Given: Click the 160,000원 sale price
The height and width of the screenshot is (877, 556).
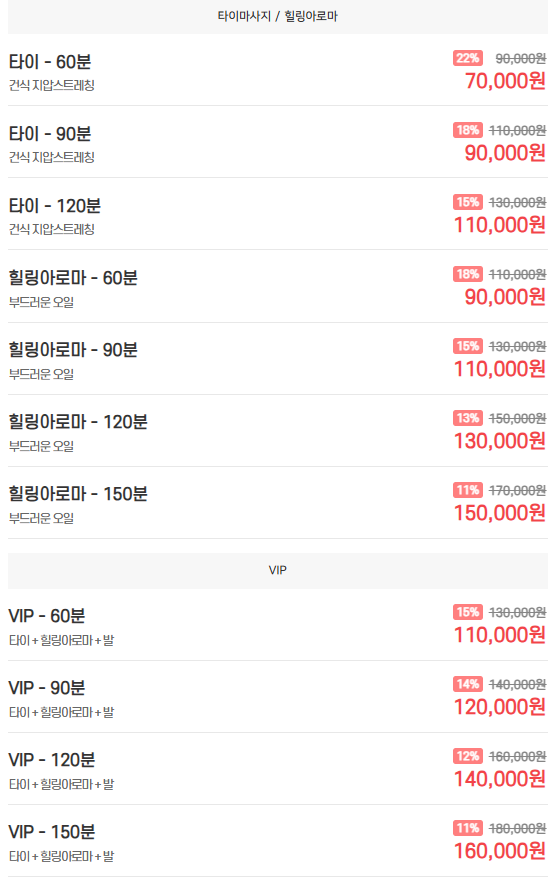Looking at the screenshot, I should click(500, 851).
